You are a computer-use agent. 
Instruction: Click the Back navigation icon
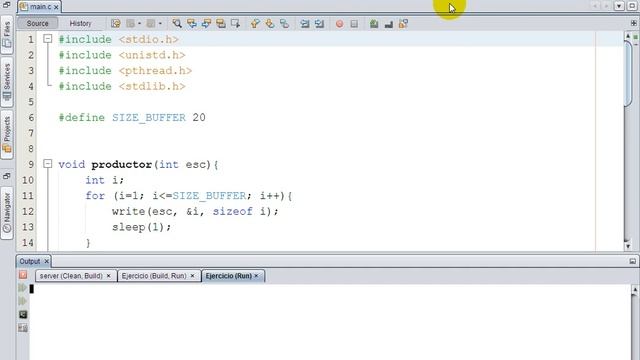point(131,24)
